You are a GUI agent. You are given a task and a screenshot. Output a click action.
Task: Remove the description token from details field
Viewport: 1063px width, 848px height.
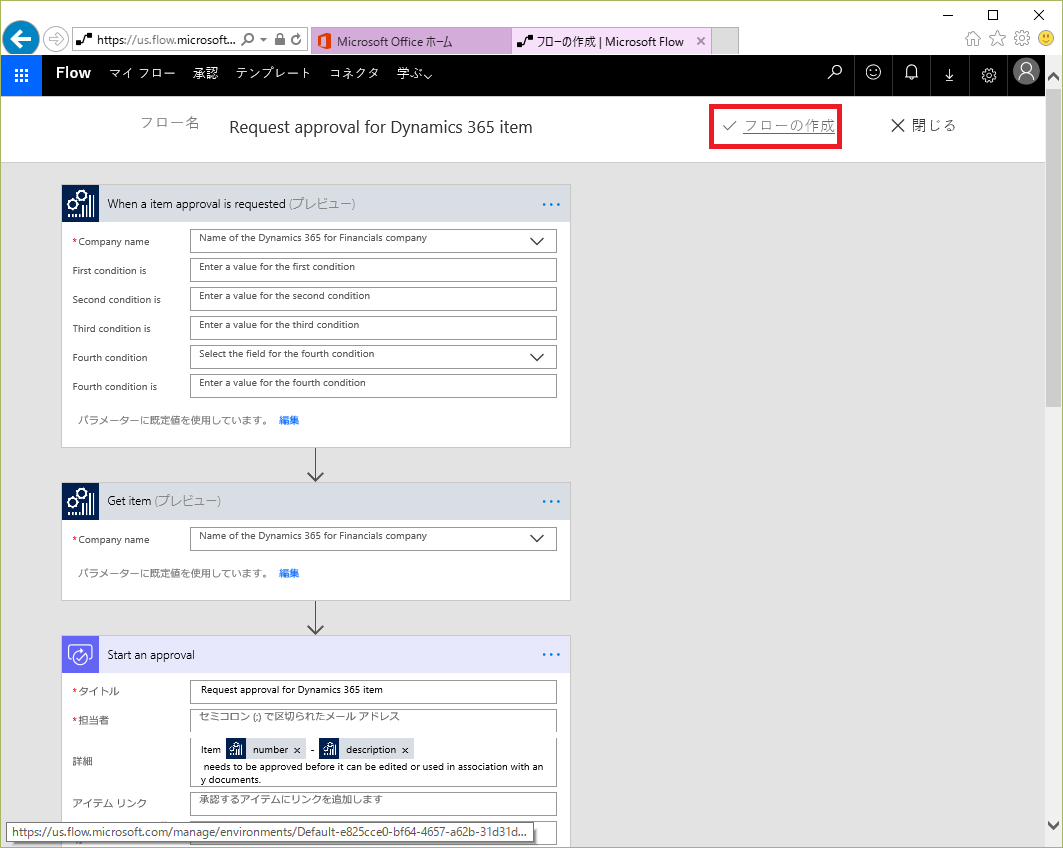[405, 750]
